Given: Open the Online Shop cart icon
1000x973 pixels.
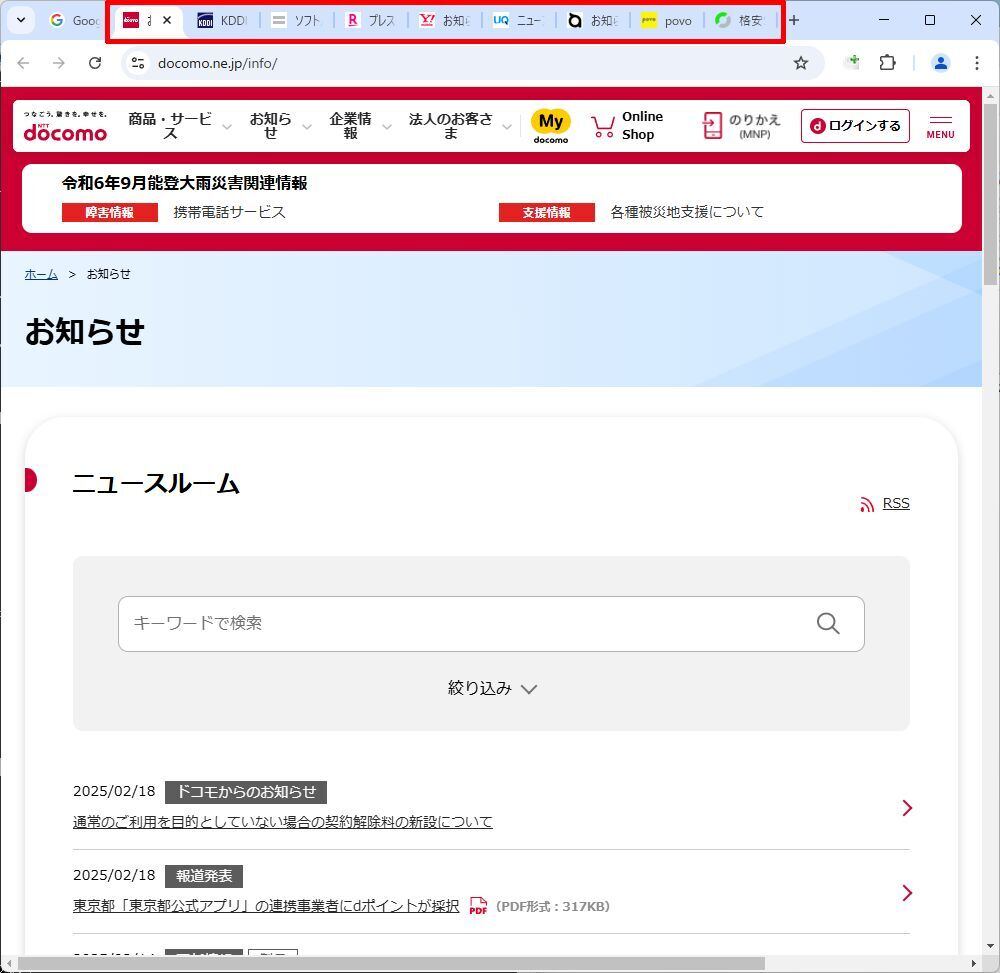Looking at the screenshot, I should pos(603,126).
